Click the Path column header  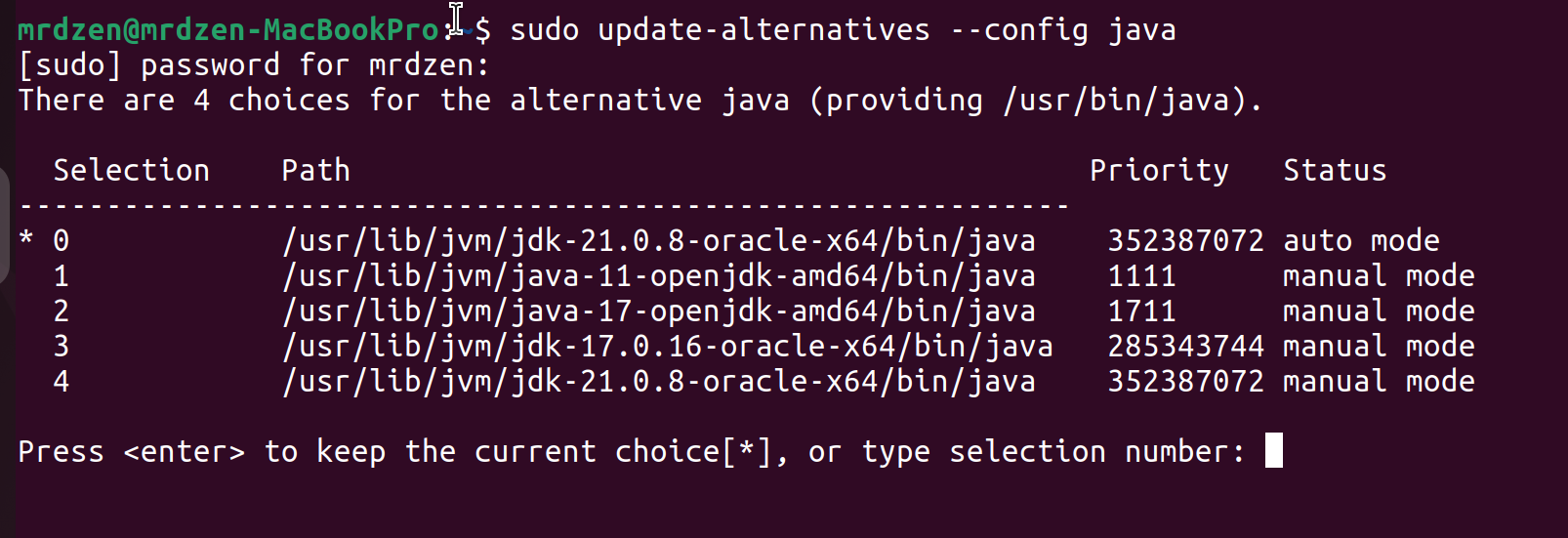click(315, 171)
